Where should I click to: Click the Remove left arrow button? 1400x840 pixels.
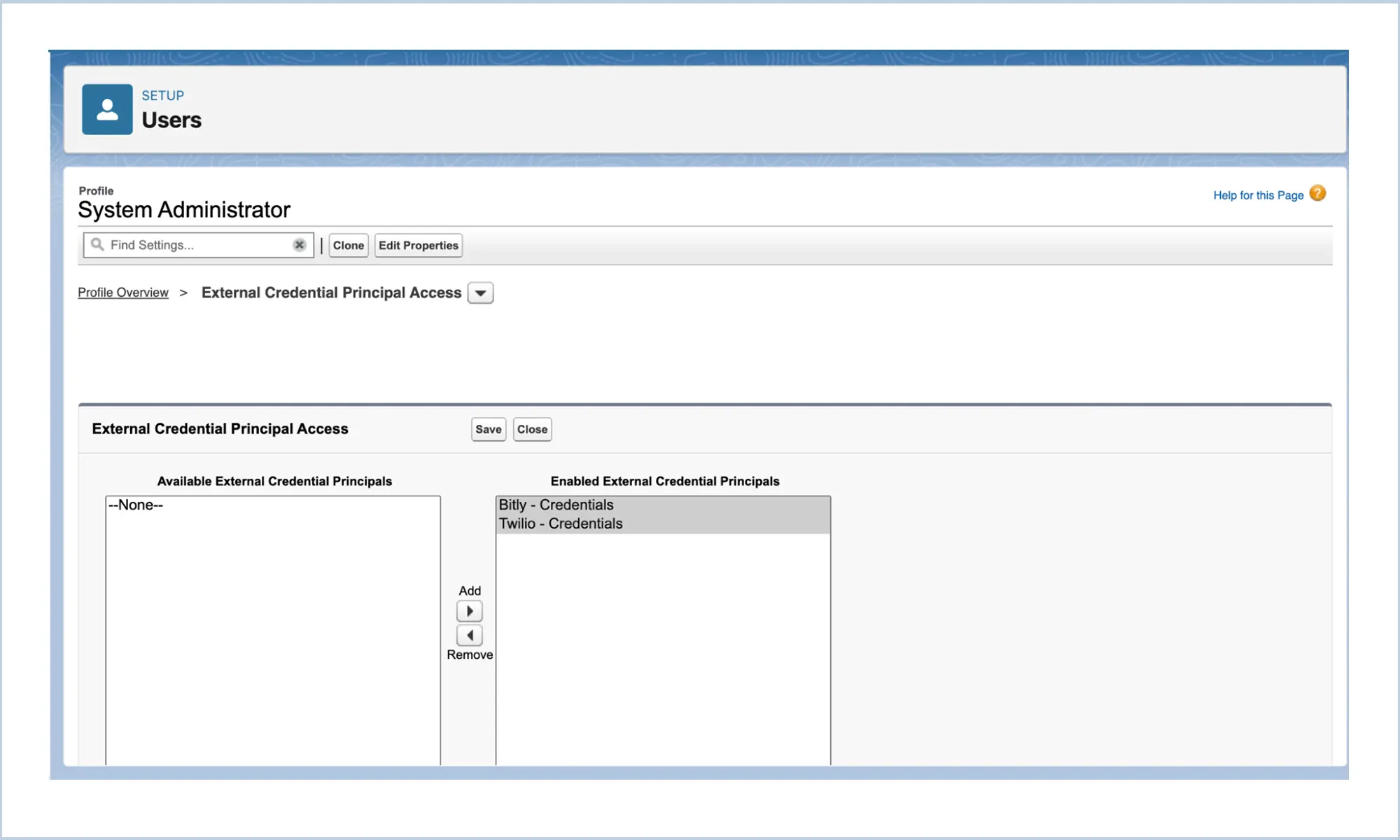click(x=470, y=636)
